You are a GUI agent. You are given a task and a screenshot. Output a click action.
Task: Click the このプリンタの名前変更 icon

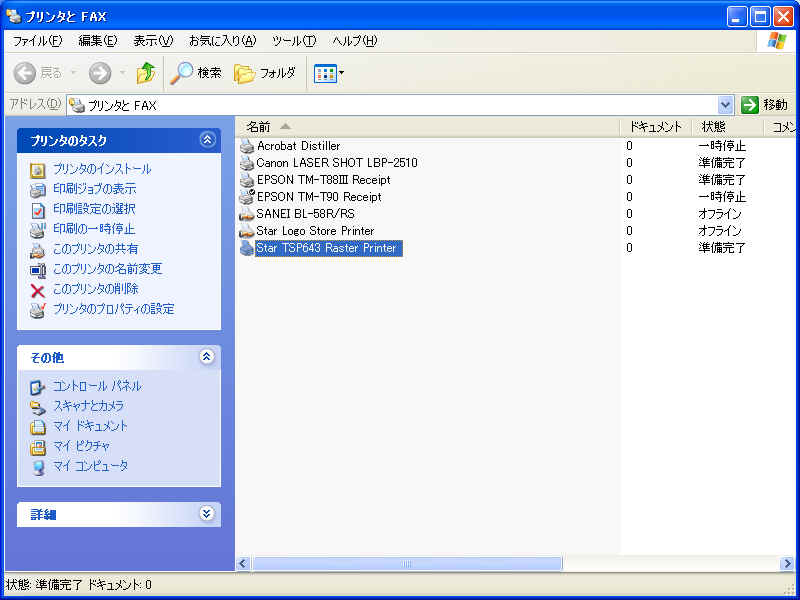(x=38, y=270)
